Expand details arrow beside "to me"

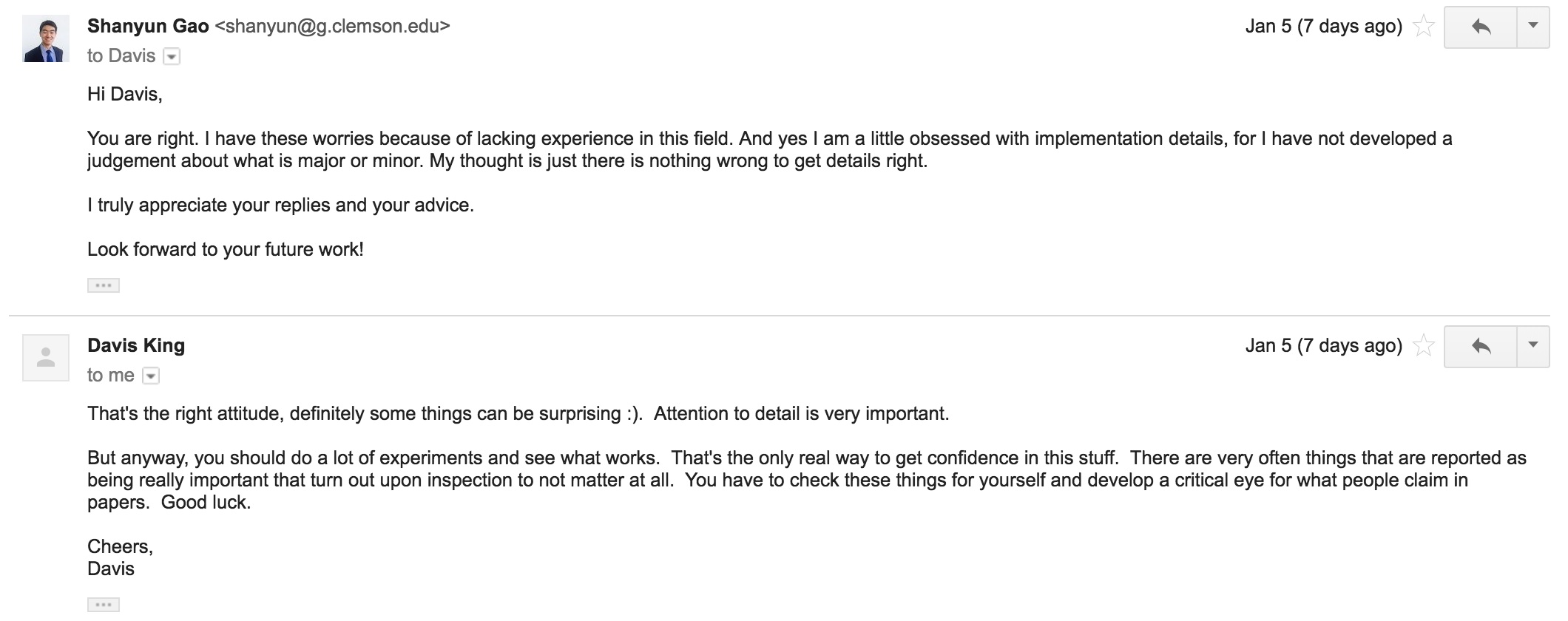point(151,376)
